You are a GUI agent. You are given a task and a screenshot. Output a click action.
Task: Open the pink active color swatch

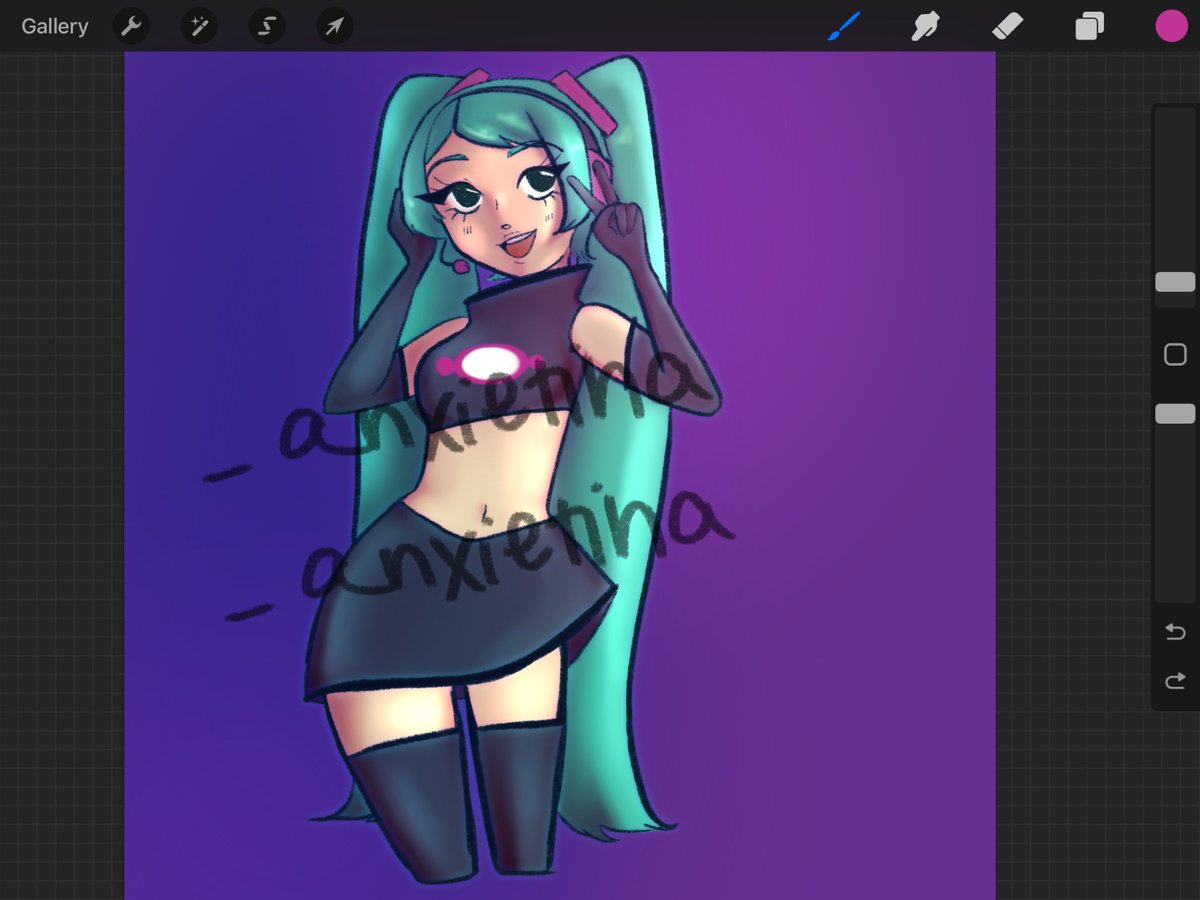click(1171, 26)
